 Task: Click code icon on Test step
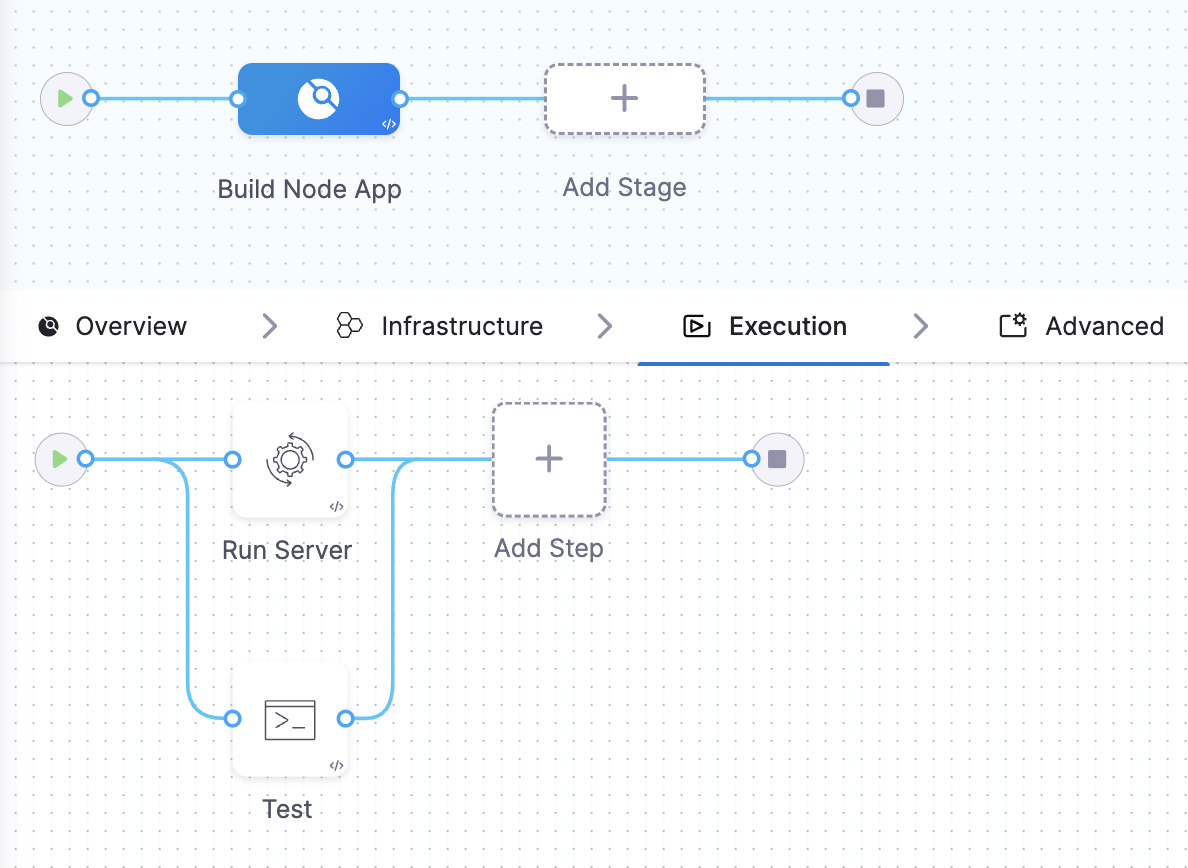(x=336, y=766)
